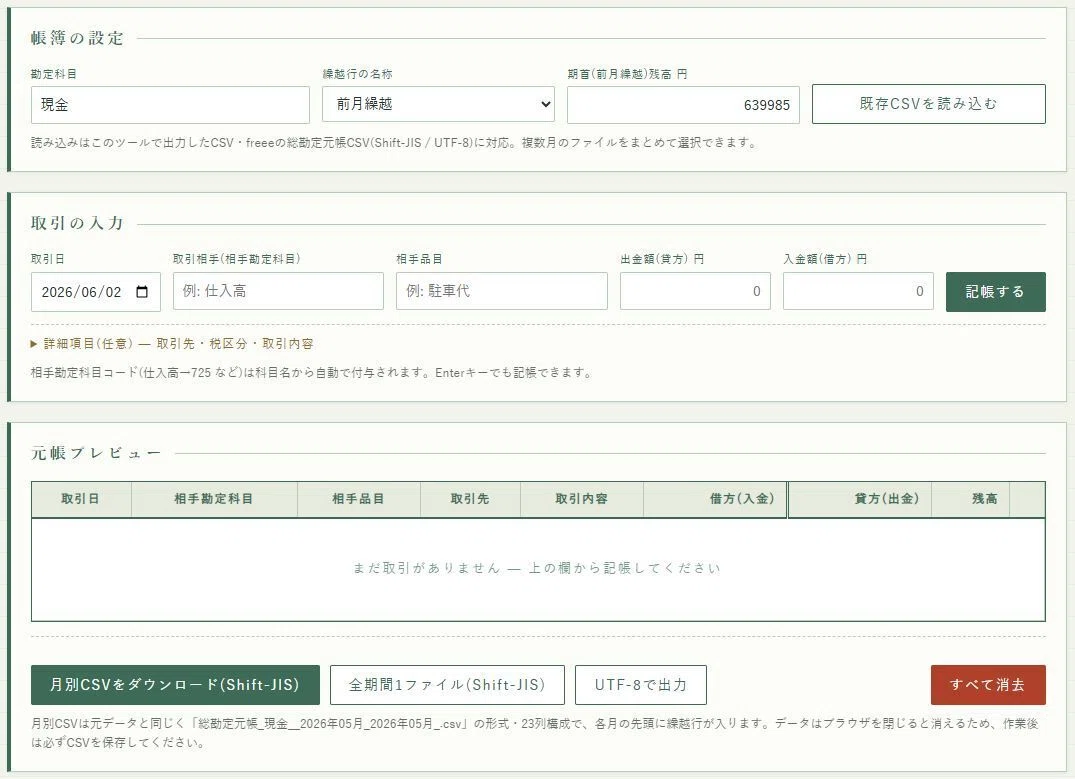Click the CSV import help text mentioning freee

[x=394, y=143]
